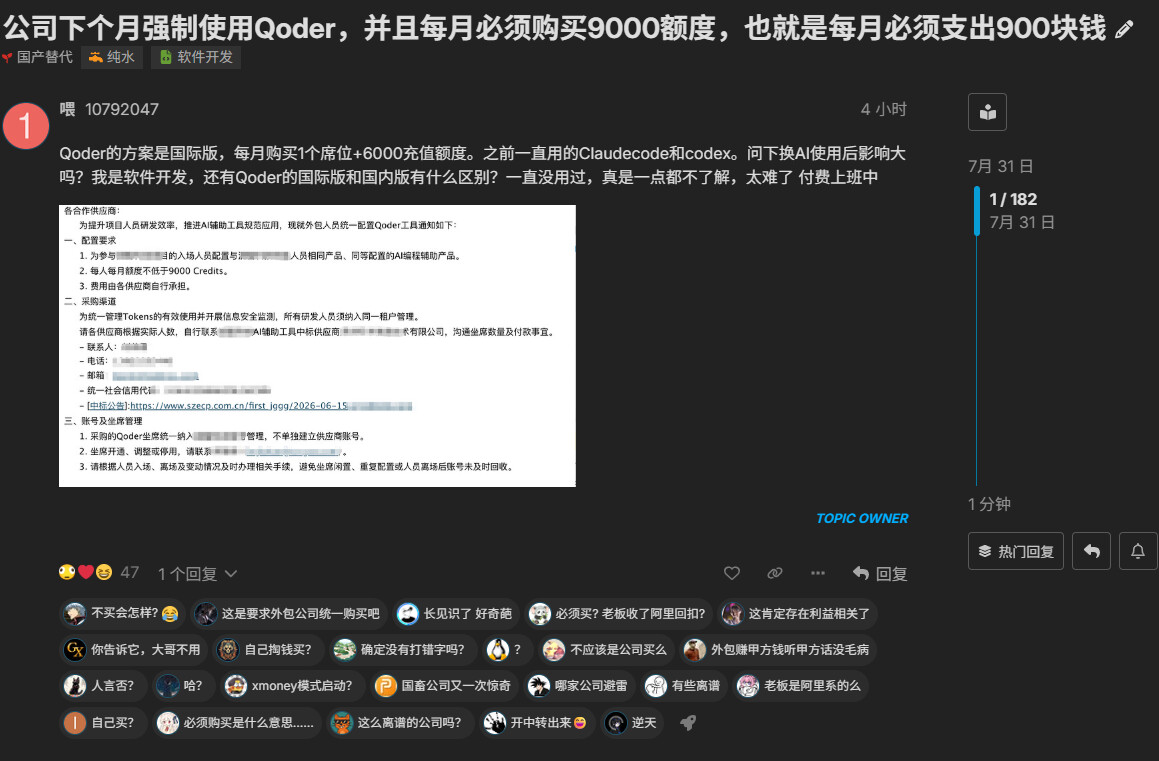Open the notification bell settings

click(1138, 551)
